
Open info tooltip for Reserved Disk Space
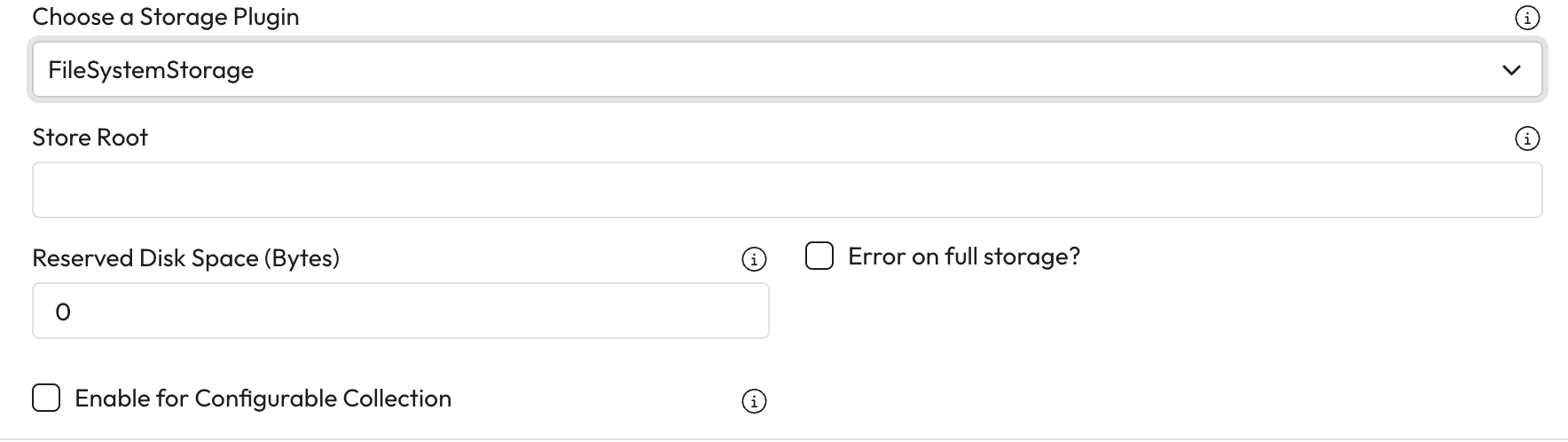(753, 259)
